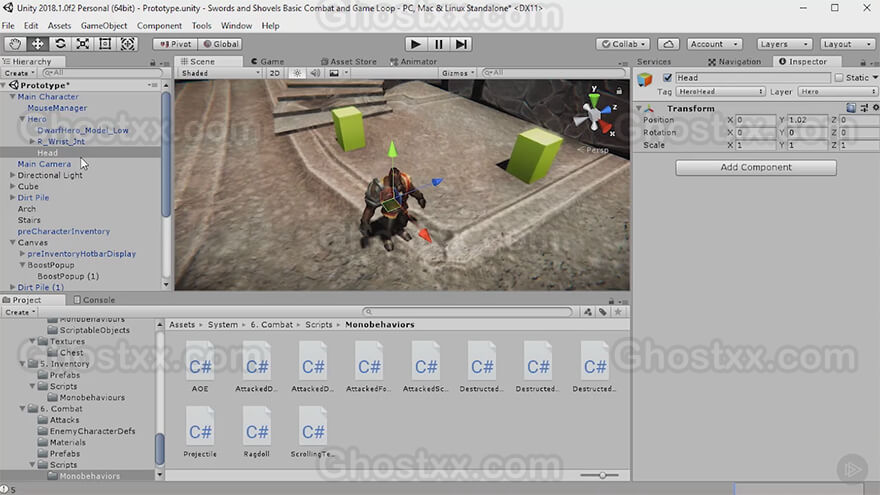Lock the Inspector panel
880x495 pixels.
click(x=863, y=62)
